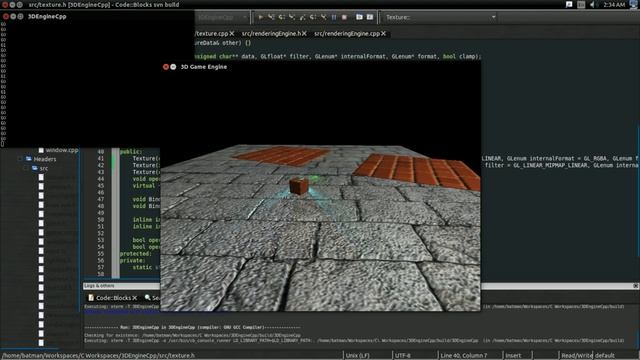This screenshot has width=640, height=360.
Task: Click the red Stop debugger icon
Action: [344, 17]
